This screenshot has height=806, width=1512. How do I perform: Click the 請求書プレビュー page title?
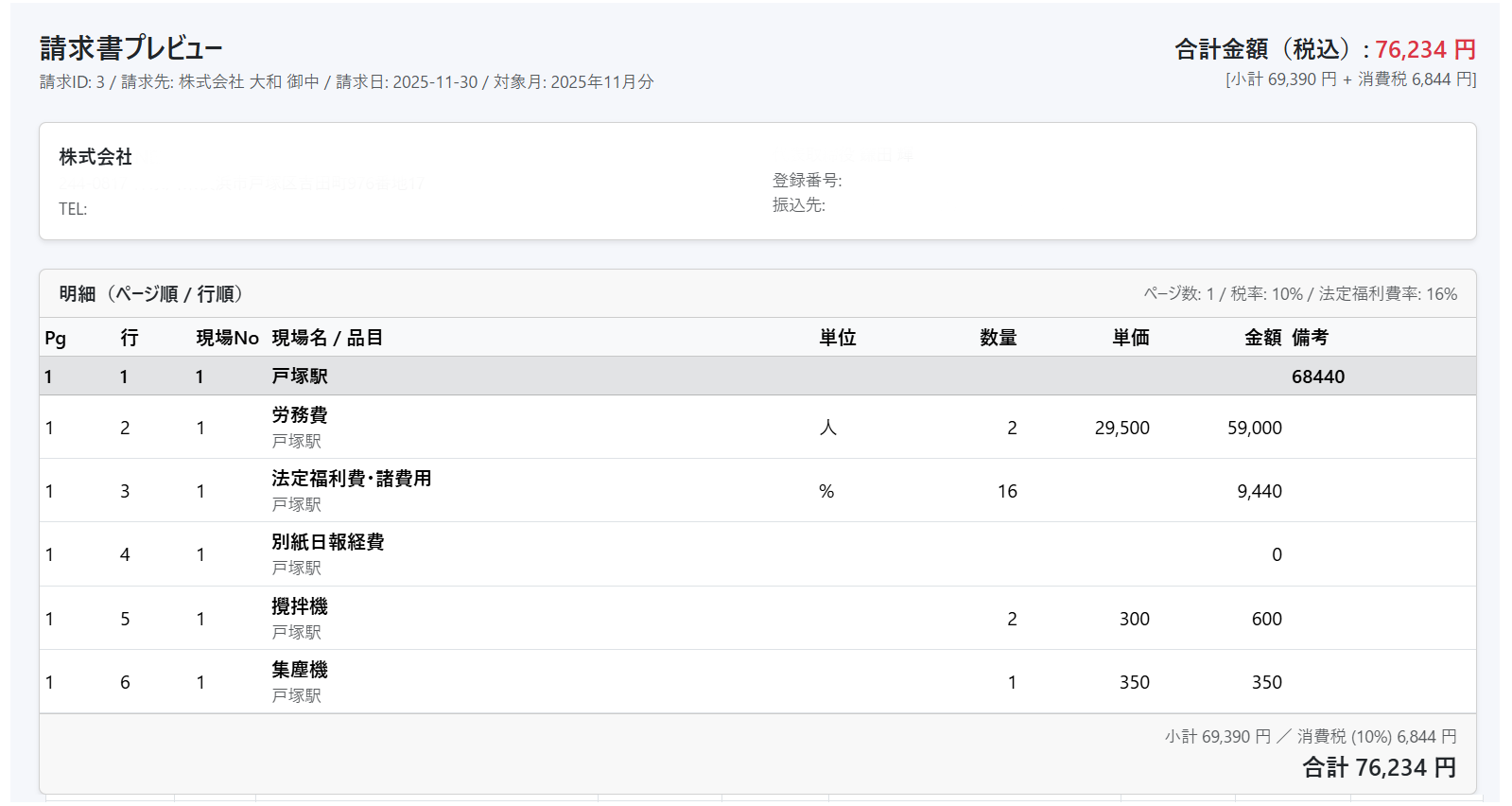coord(131,48)
